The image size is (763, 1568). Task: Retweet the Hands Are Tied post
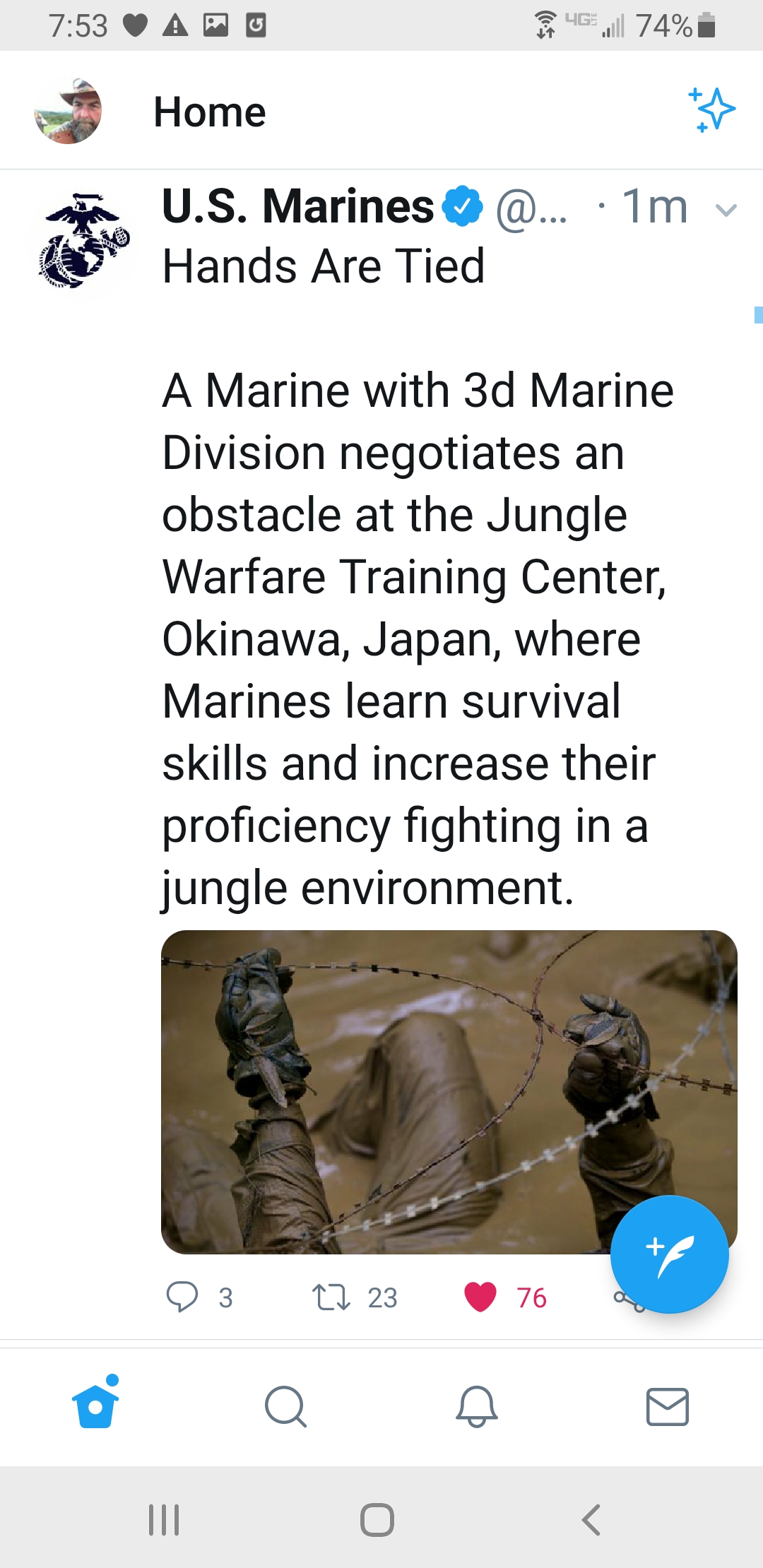(x=331, y=1297)
